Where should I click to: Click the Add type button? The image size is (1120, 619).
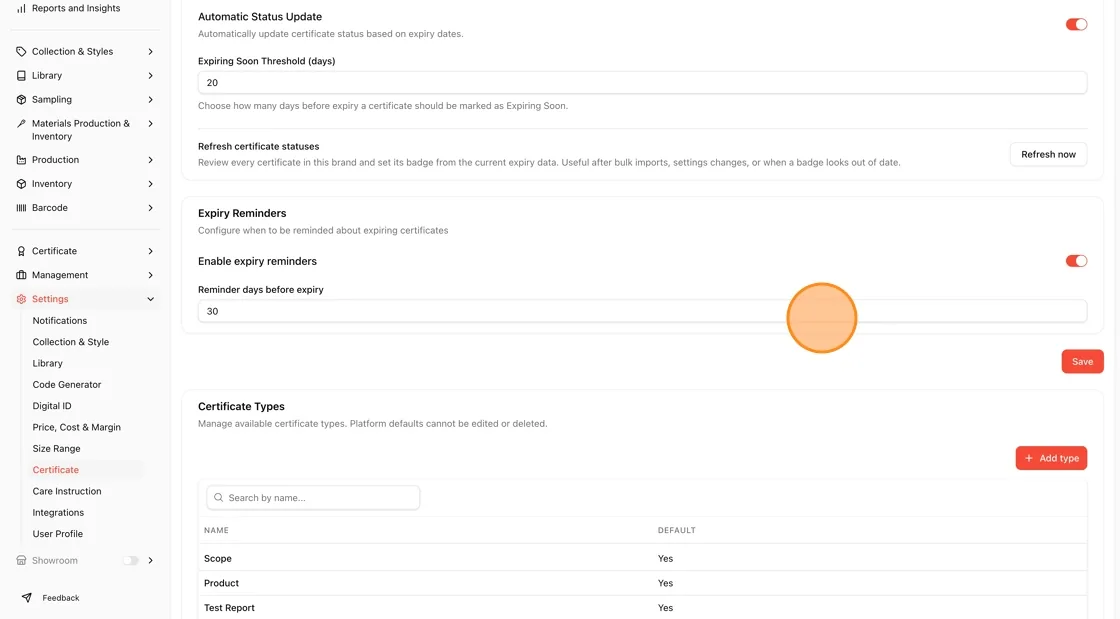pos(1051,458)
